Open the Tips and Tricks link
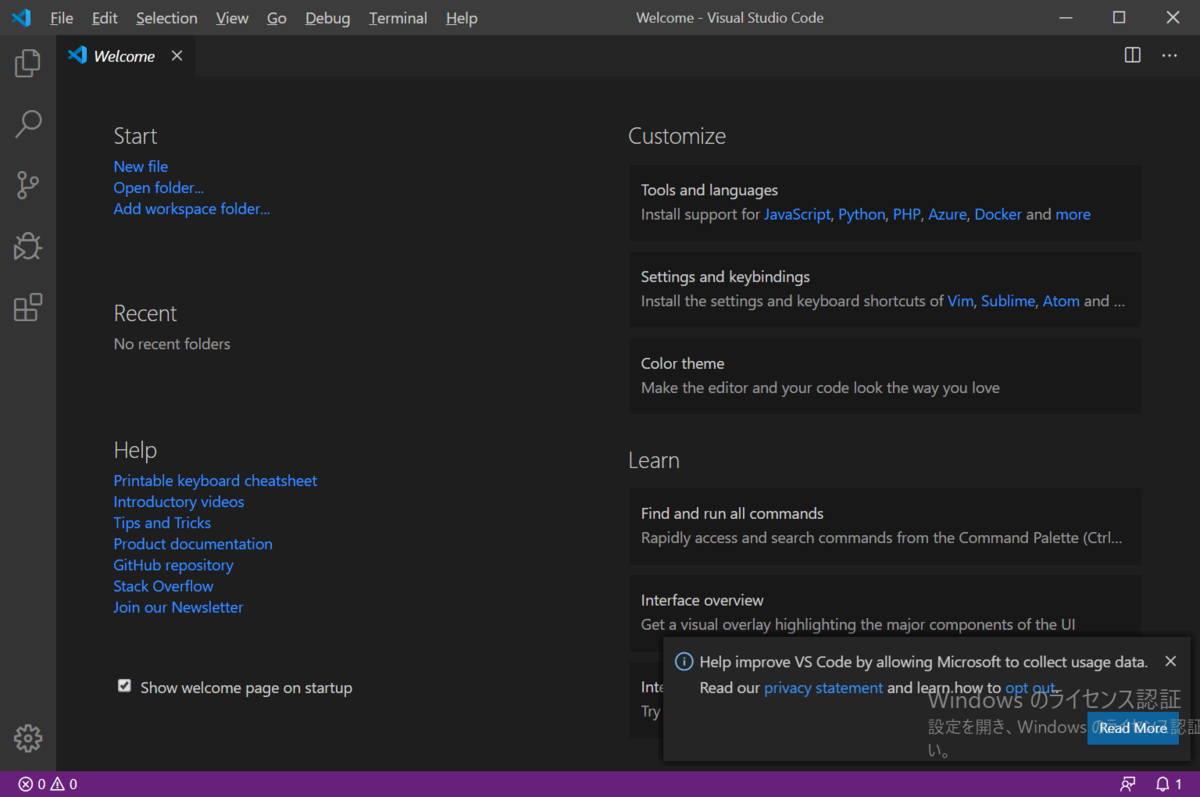 click(x=162, y=523)
